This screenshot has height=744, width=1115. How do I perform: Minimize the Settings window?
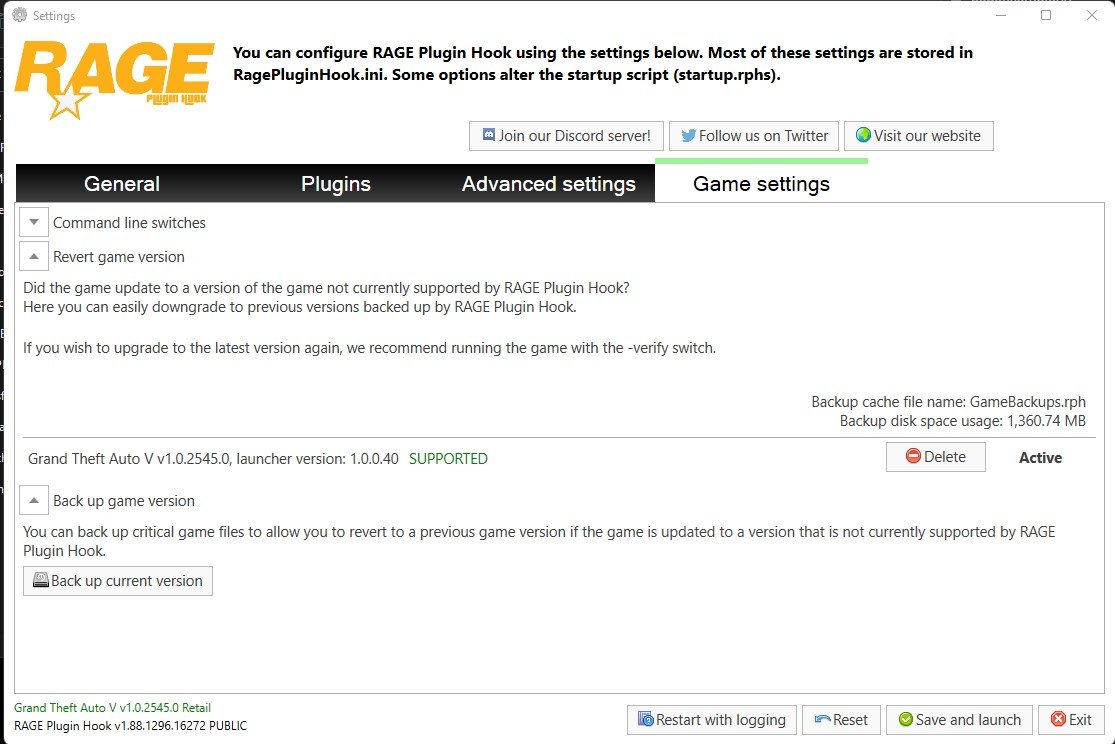(x=1001, y=15)
